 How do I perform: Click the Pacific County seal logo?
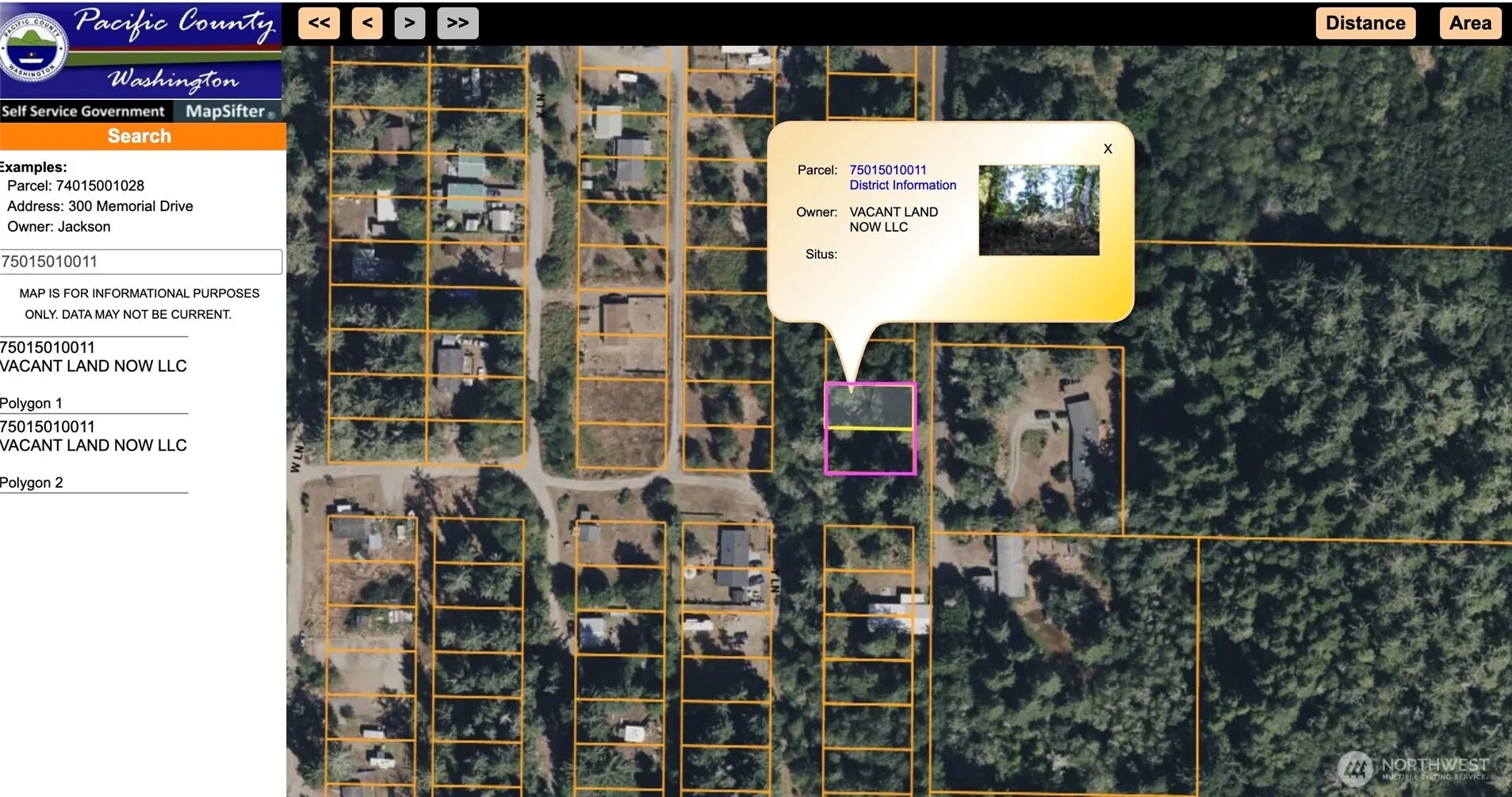32,49
